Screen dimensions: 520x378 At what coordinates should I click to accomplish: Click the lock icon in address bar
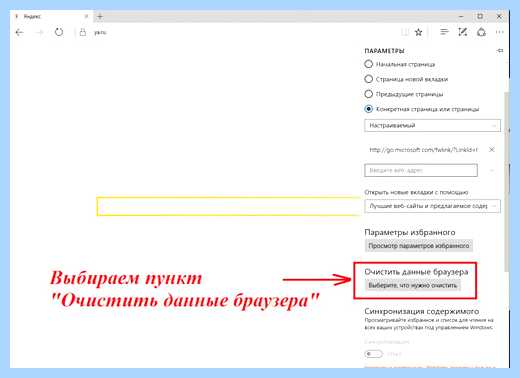click(x=83, y=32)
